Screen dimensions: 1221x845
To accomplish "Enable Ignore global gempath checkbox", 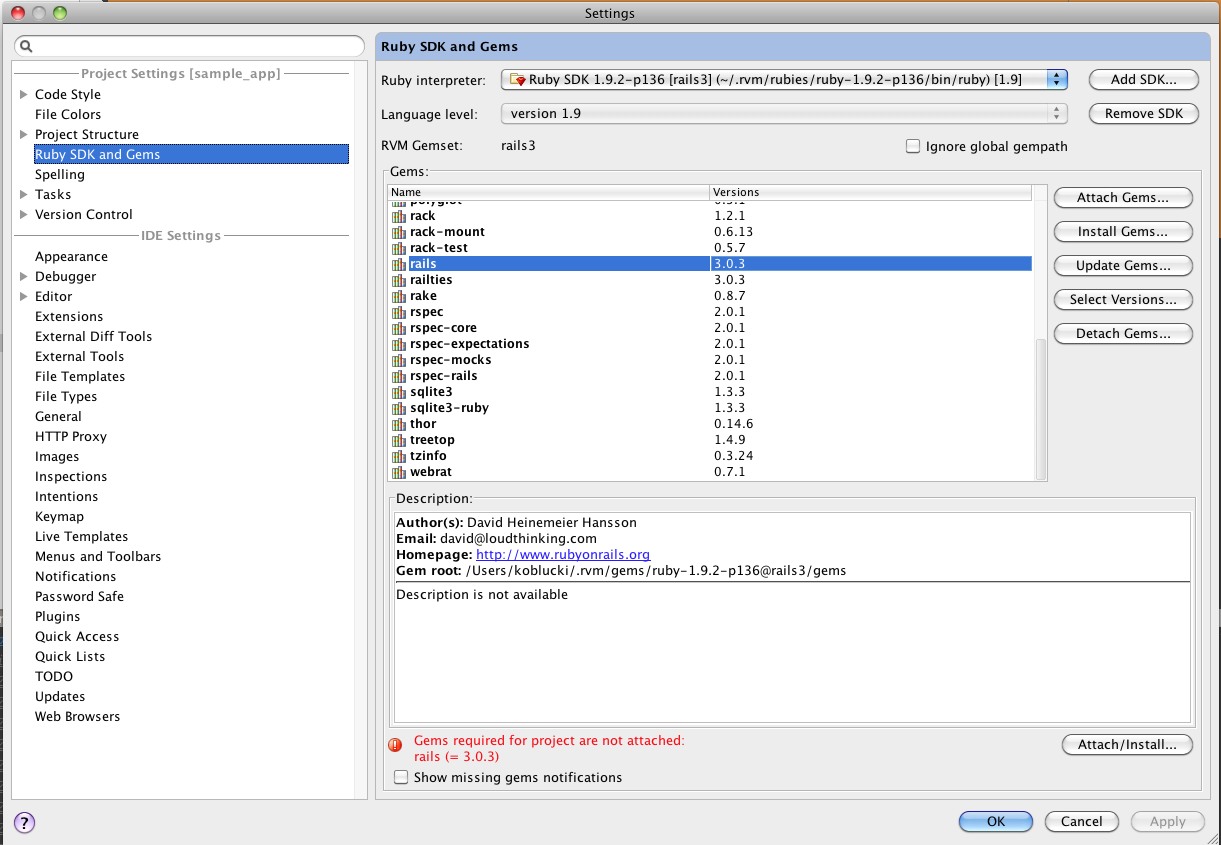I will tap(912, 146).
